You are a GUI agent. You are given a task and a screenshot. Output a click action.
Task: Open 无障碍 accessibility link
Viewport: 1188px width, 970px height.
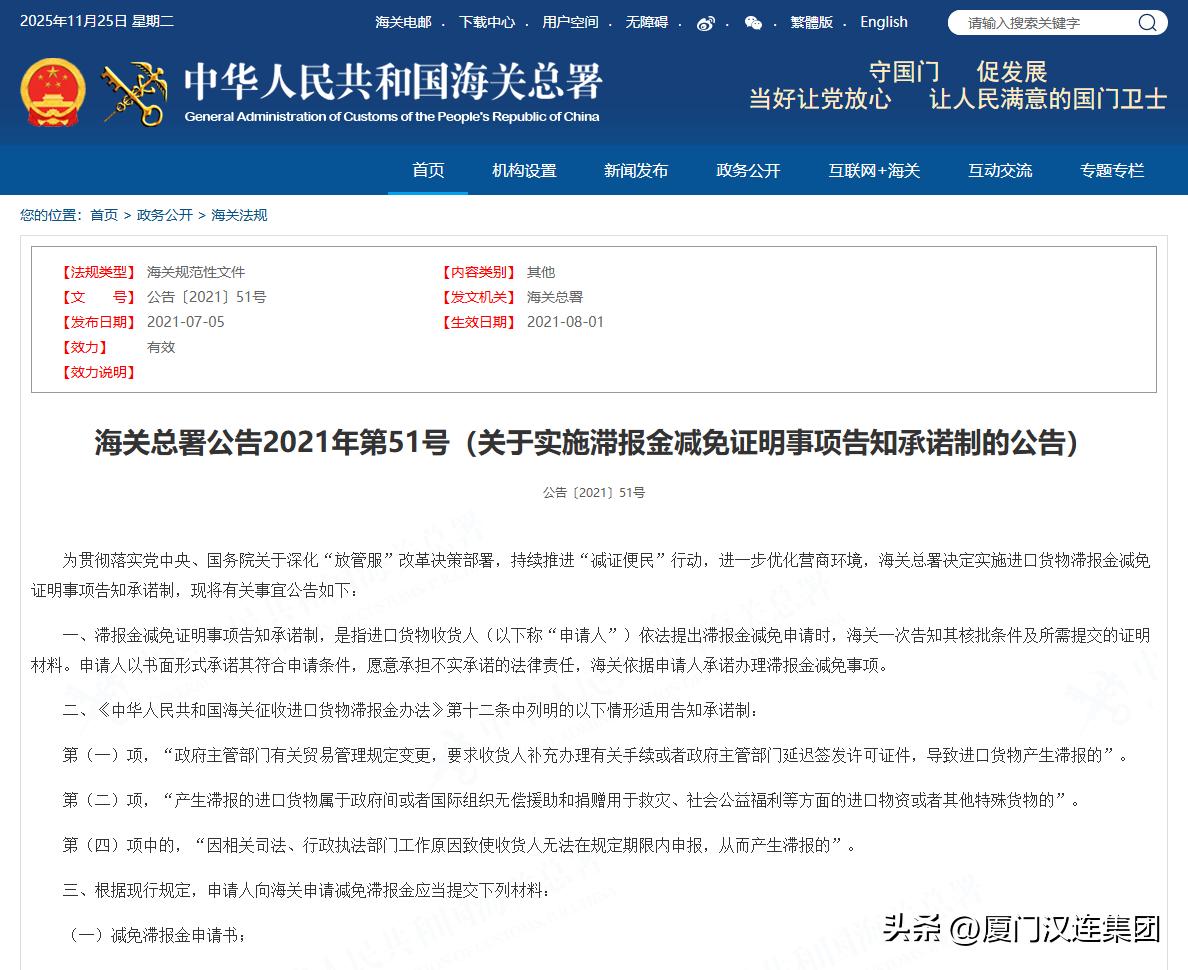[x=646, y=22]
